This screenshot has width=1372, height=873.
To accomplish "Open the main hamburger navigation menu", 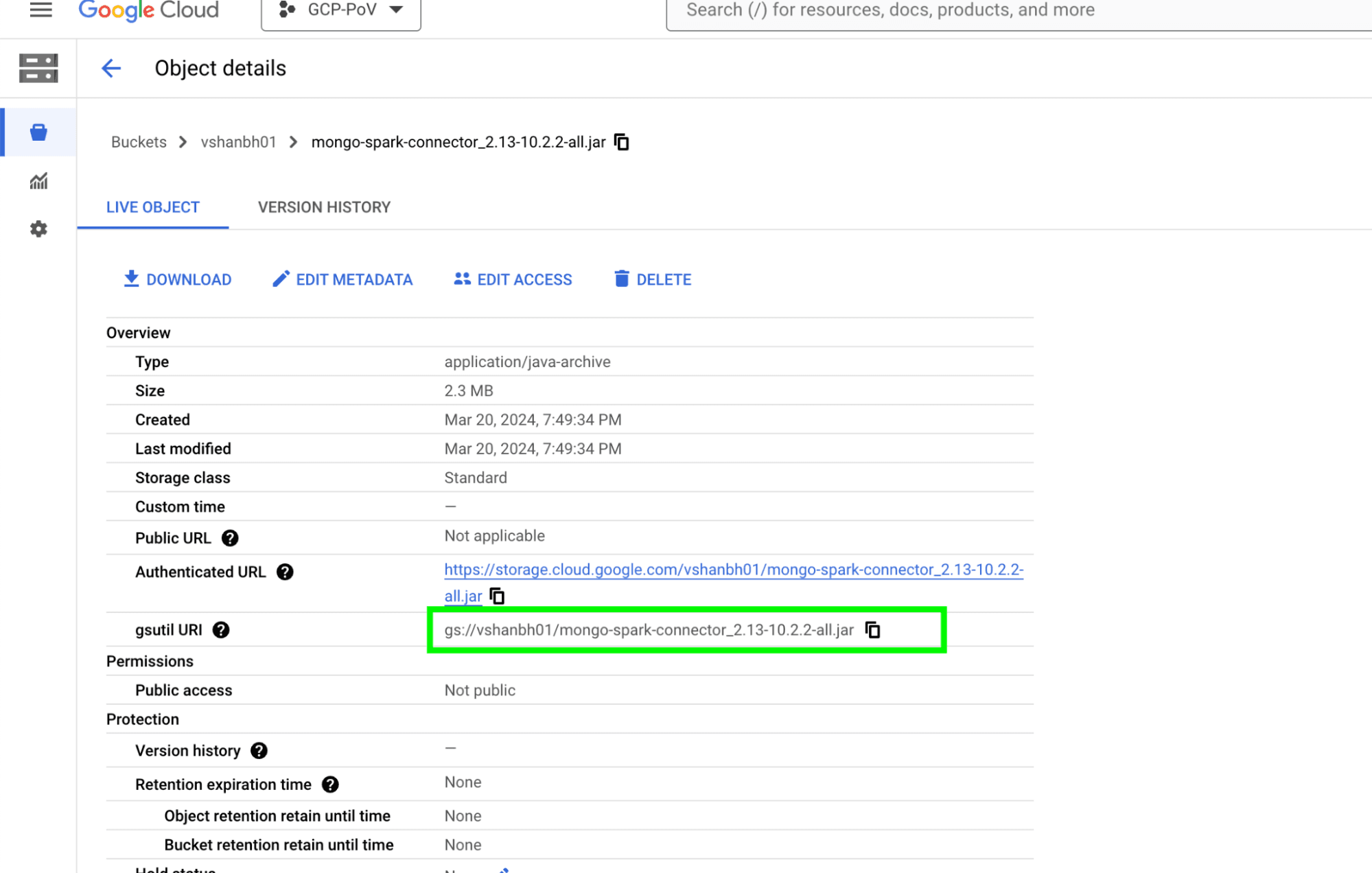I will pyautogui.click(x=40, y=10).
